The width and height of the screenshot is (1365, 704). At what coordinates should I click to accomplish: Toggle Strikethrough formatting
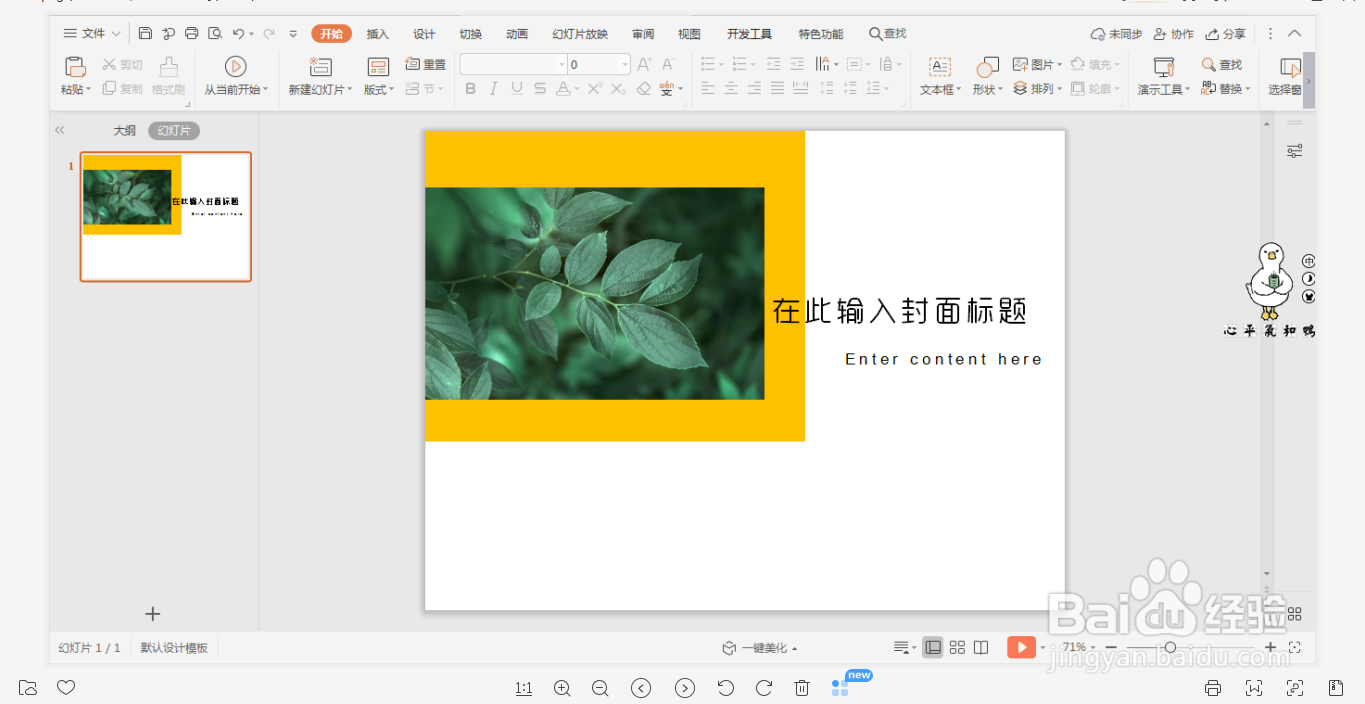[x=540, y=89]
